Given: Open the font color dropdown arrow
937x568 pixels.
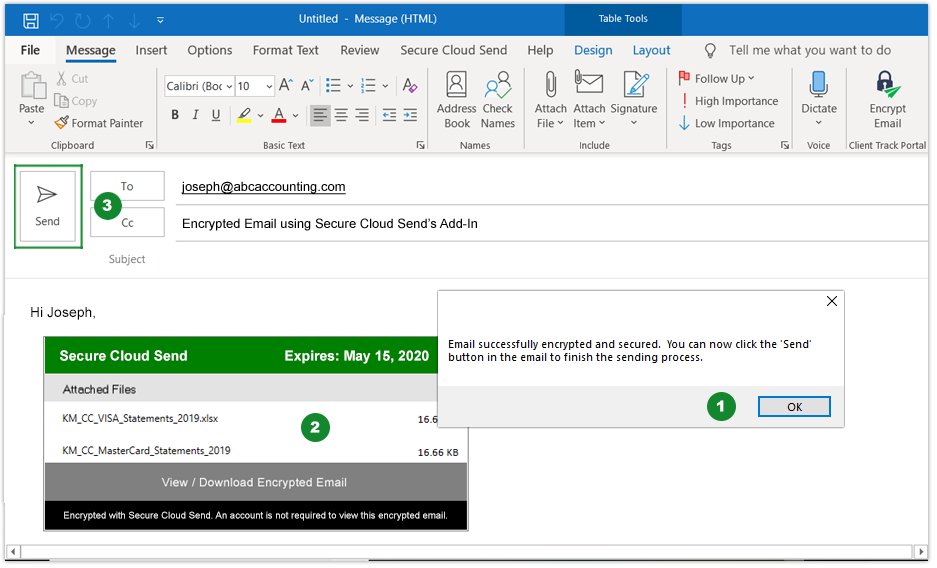Looking at the screenshot, I should click(295, 115).
